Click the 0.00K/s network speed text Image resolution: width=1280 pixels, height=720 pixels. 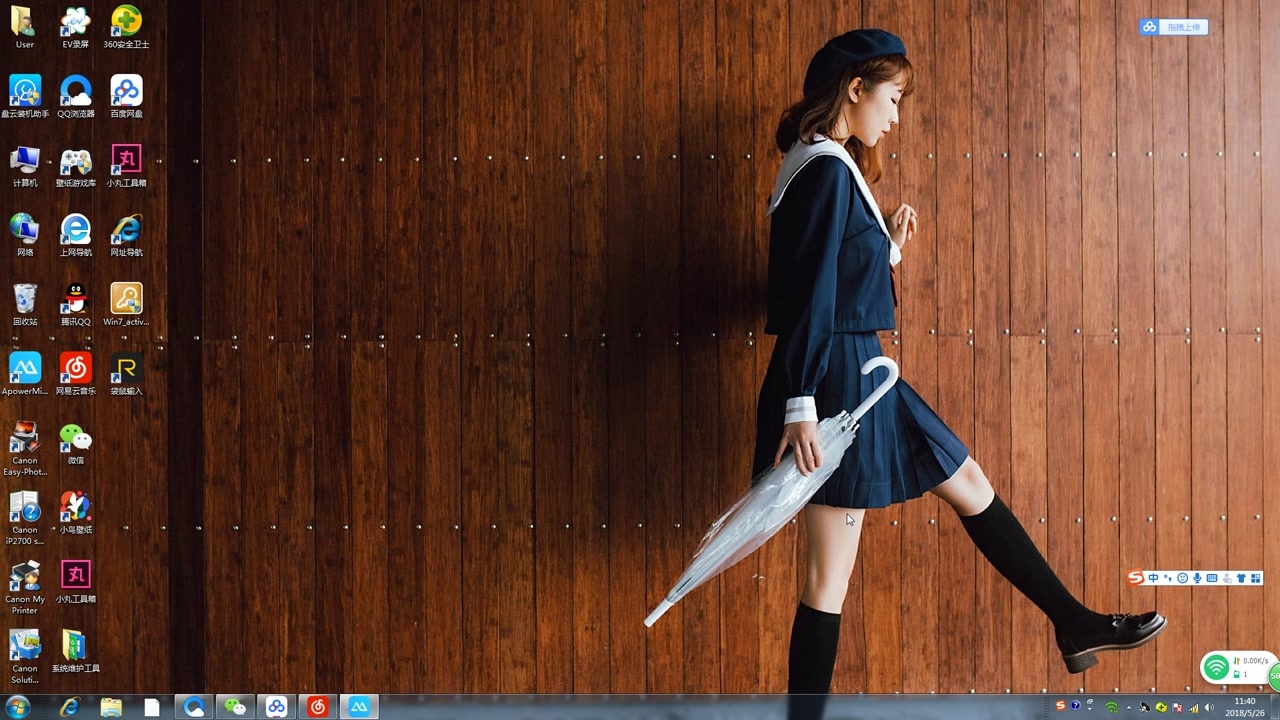click(1256, 661)
